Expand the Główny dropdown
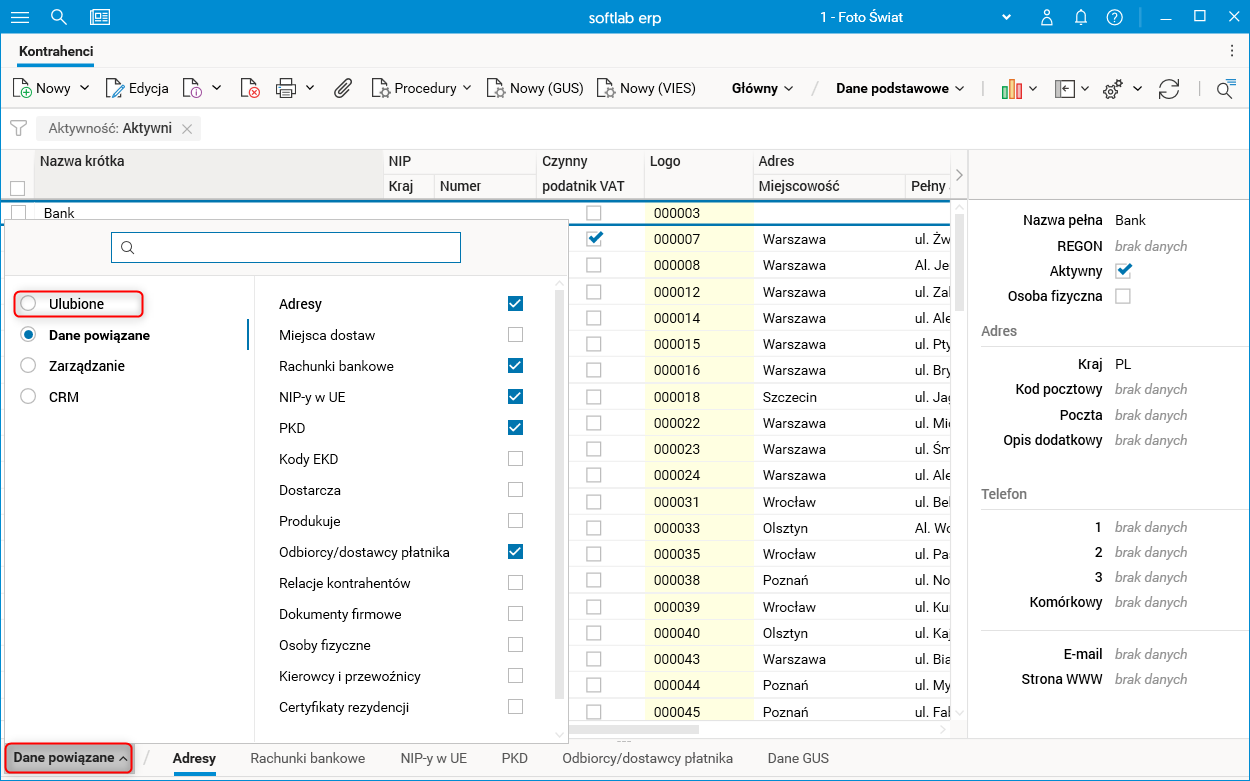The width and height of the screenshot is (1250, 781). point(762,88)
